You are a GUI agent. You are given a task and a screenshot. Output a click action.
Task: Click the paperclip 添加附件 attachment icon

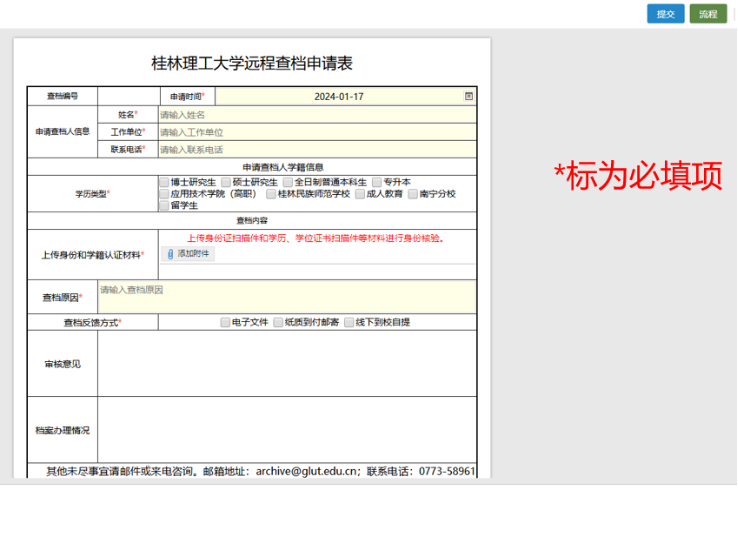[x=171, y=254]
